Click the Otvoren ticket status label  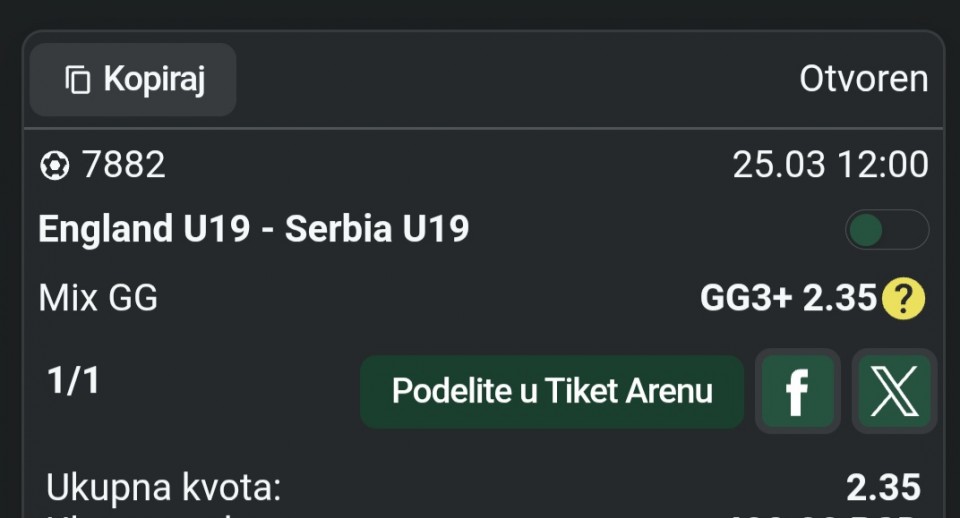coord(863,79)
